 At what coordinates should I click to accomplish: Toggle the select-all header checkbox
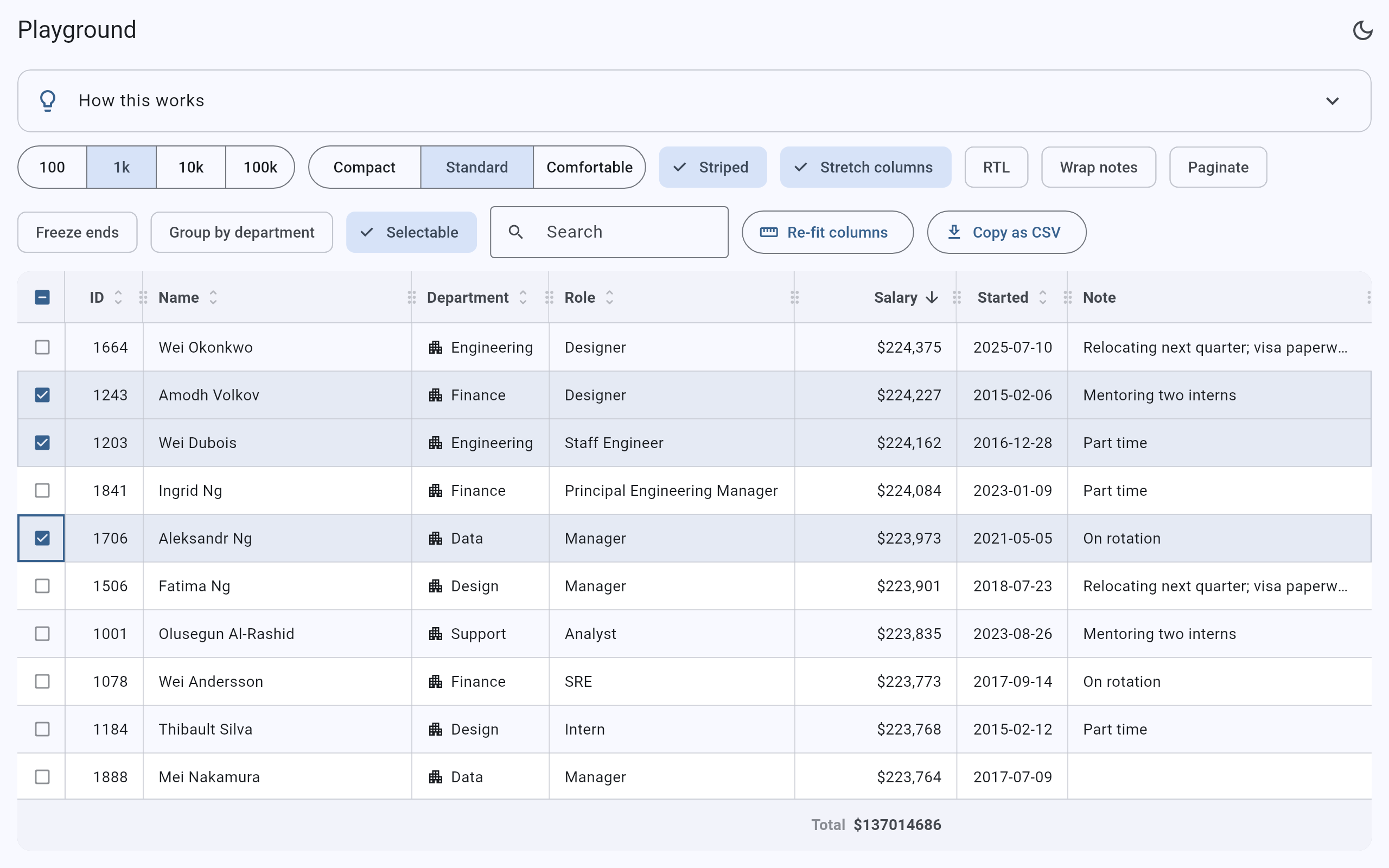click(42, 297)
